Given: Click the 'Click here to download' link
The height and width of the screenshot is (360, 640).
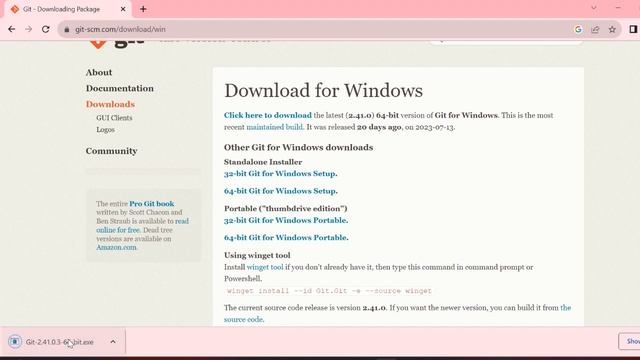Looking at the screenshot, I should [x=268, y=116].
